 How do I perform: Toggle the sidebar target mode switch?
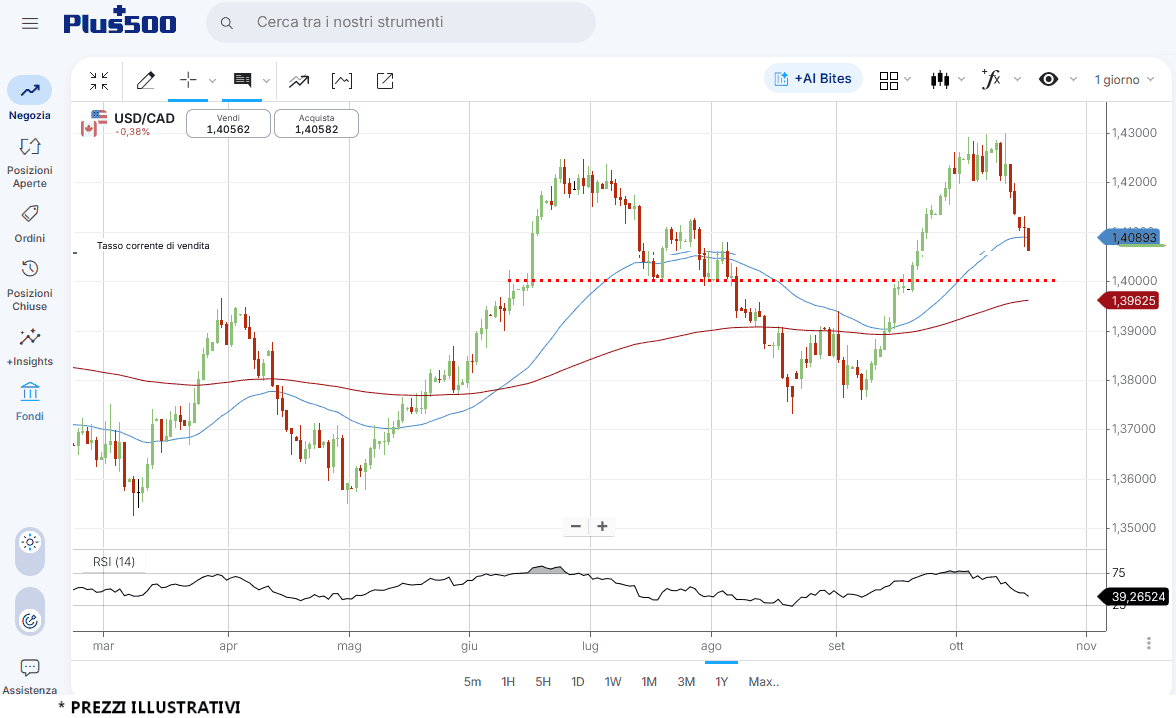pyautogui.click(x=30, y=620)
